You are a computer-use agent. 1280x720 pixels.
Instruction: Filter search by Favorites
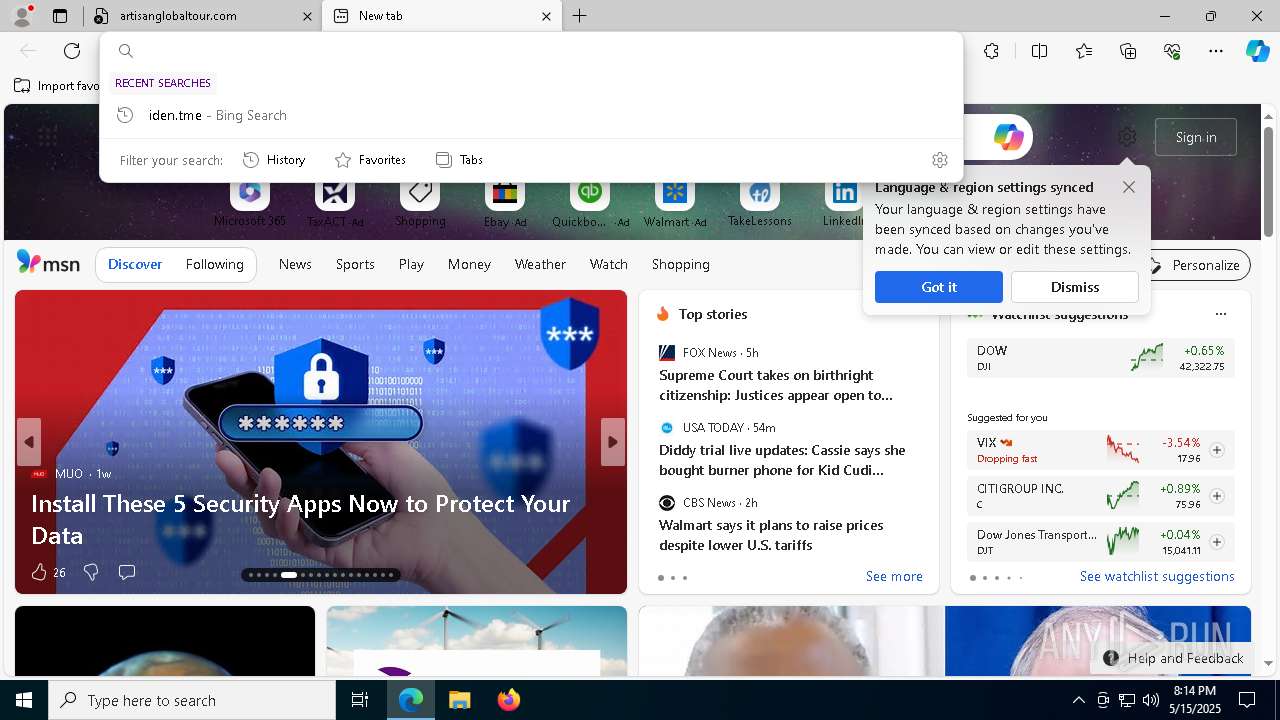click(370, 160)
